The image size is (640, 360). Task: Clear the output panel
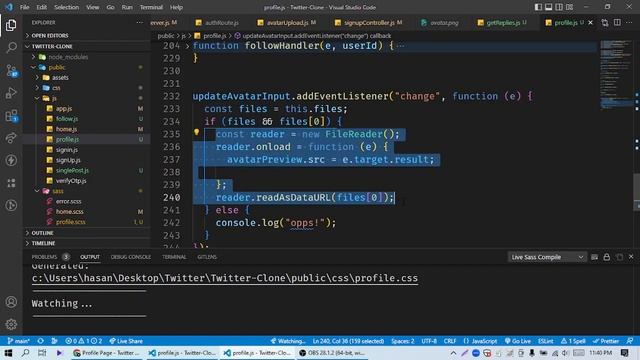[594, 257]
